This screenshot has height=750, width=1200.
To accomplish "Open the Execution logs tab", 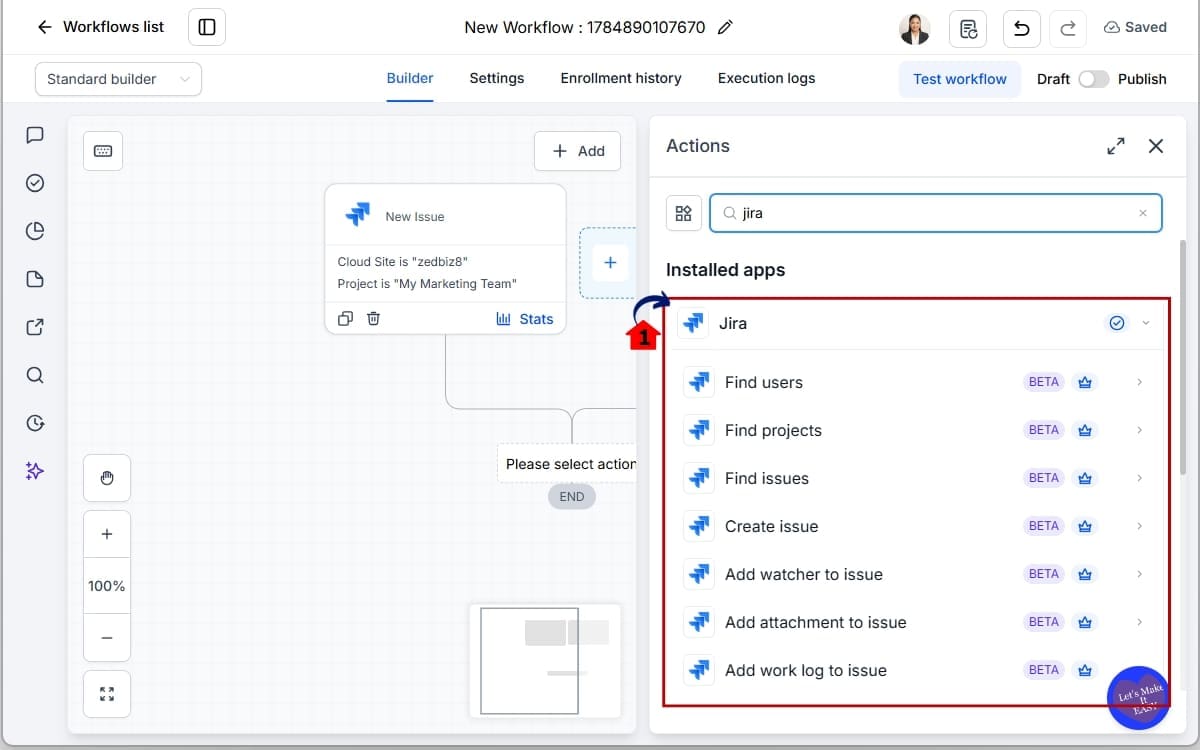I will [x=766, y=78].
